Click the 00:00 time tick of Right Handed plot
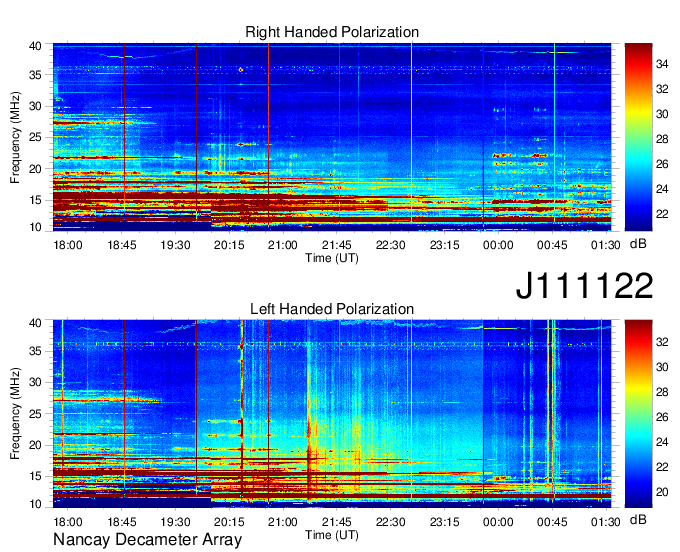The image size is (680, 552). pyautogui.click(x=498, y=245)
